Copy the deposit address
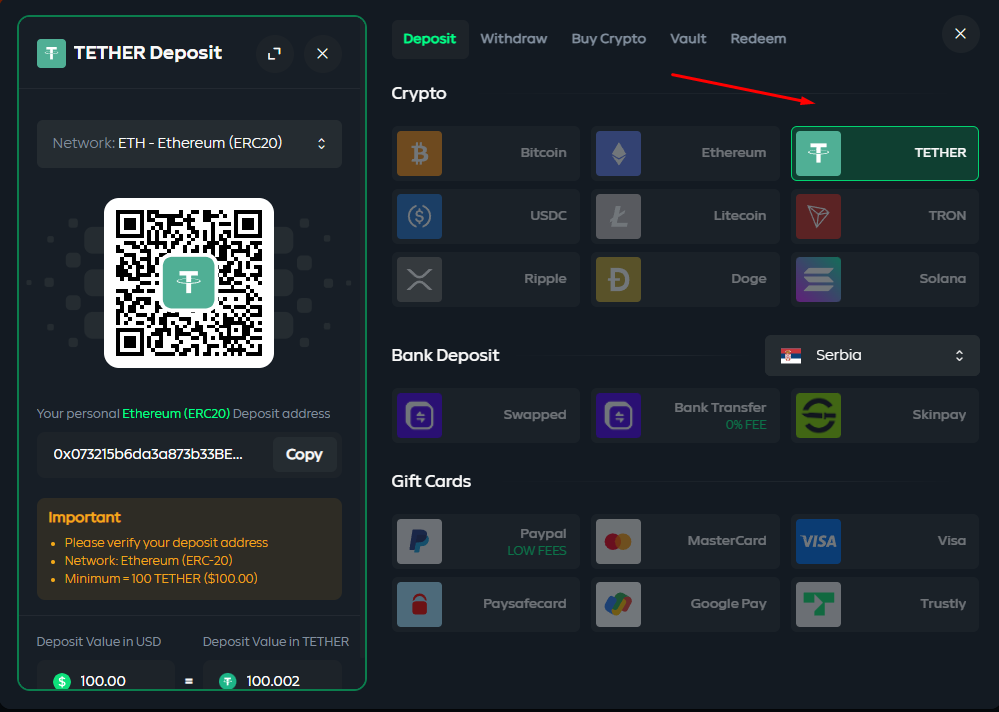Screen dimensions: 999x712 point(305,454)
